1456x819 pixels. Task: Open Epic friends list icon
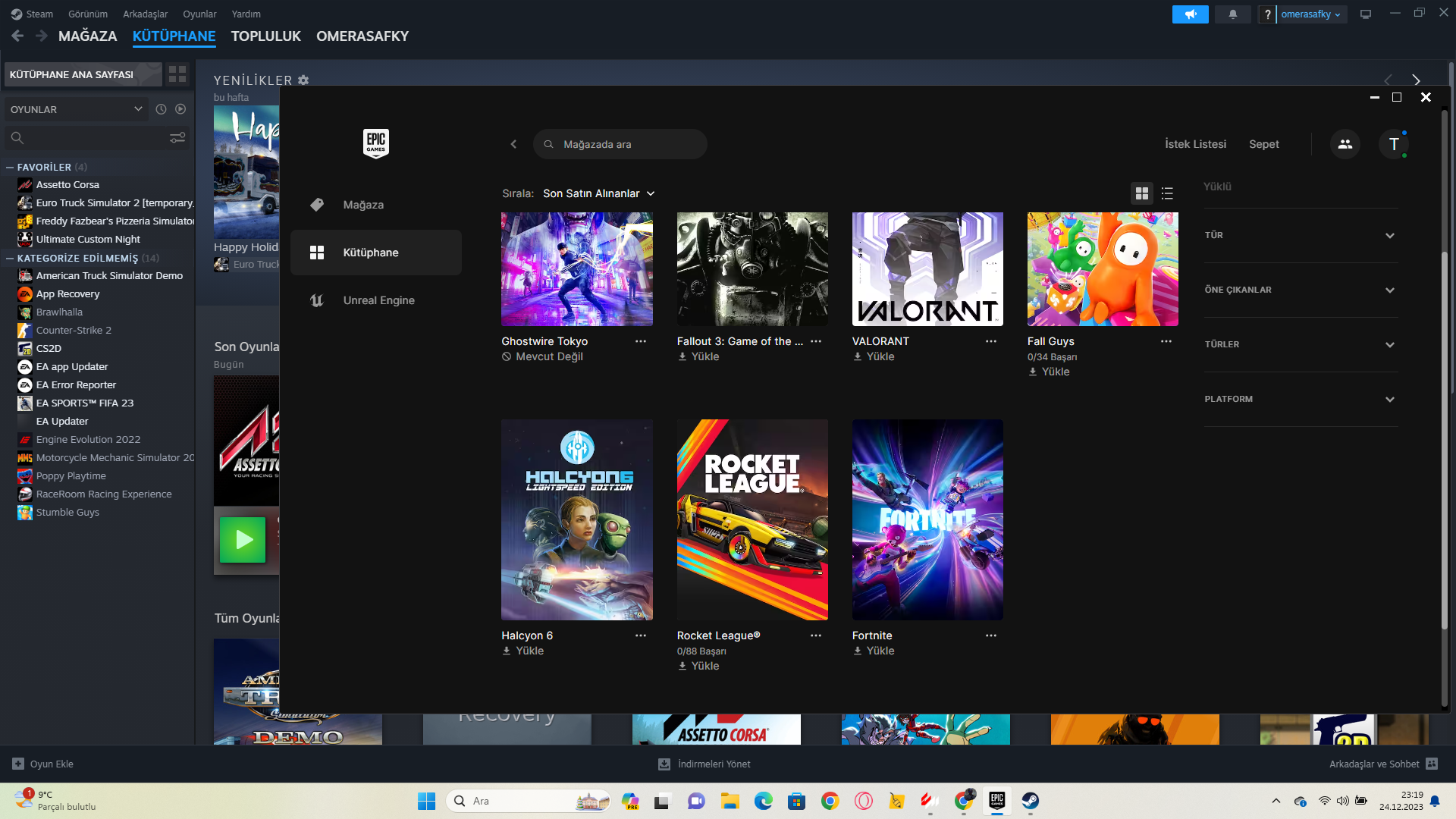[1345, 144]
